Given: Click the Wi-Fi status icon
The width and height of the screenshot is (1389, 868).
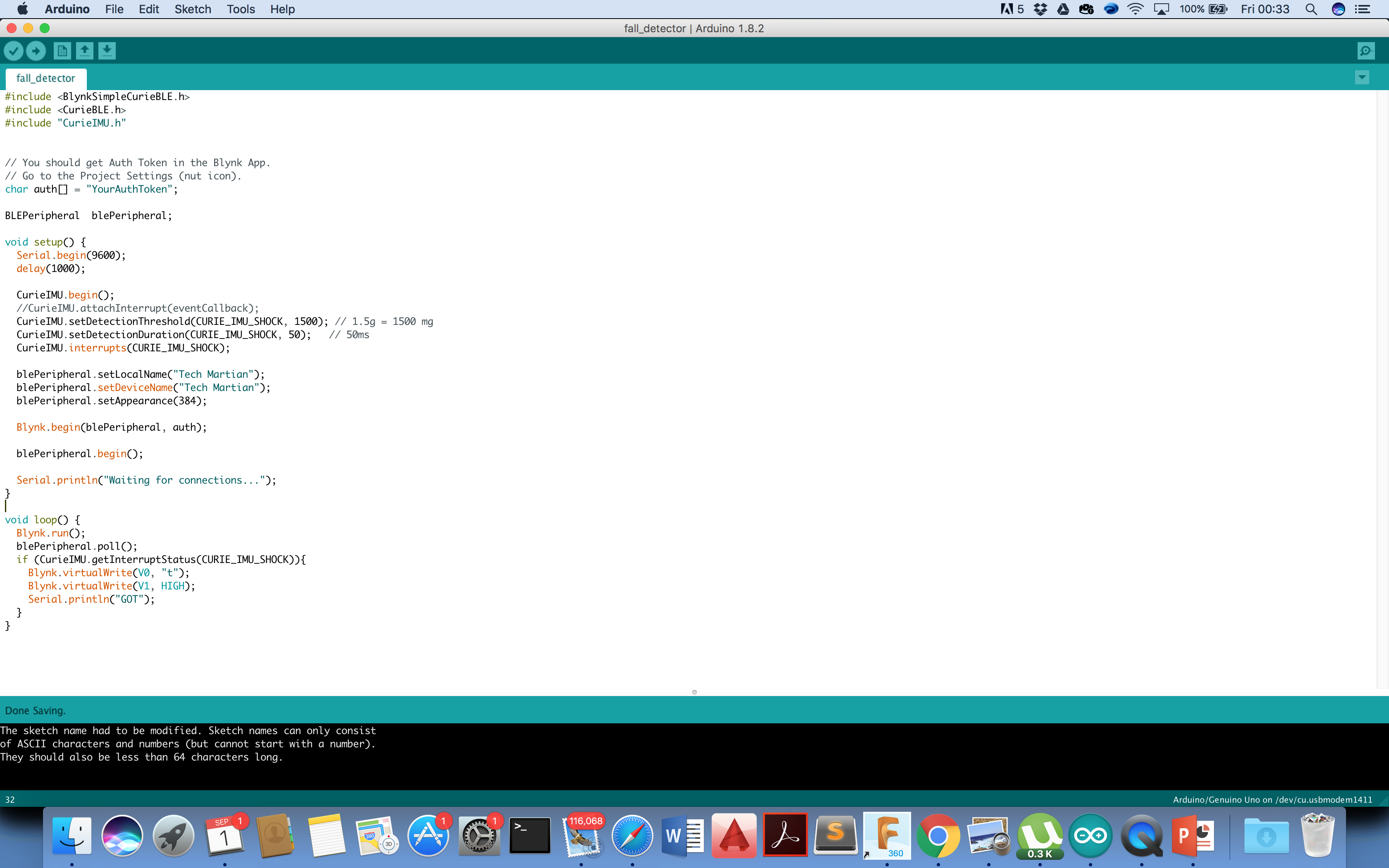Looking at the screenshot, I should tap(1135, 9).
